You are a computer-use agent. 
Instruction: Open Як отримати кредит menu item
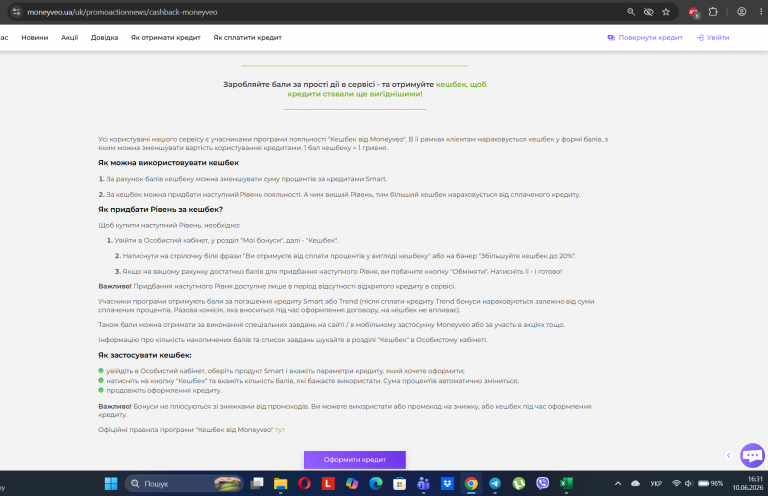tap(166, 38)
